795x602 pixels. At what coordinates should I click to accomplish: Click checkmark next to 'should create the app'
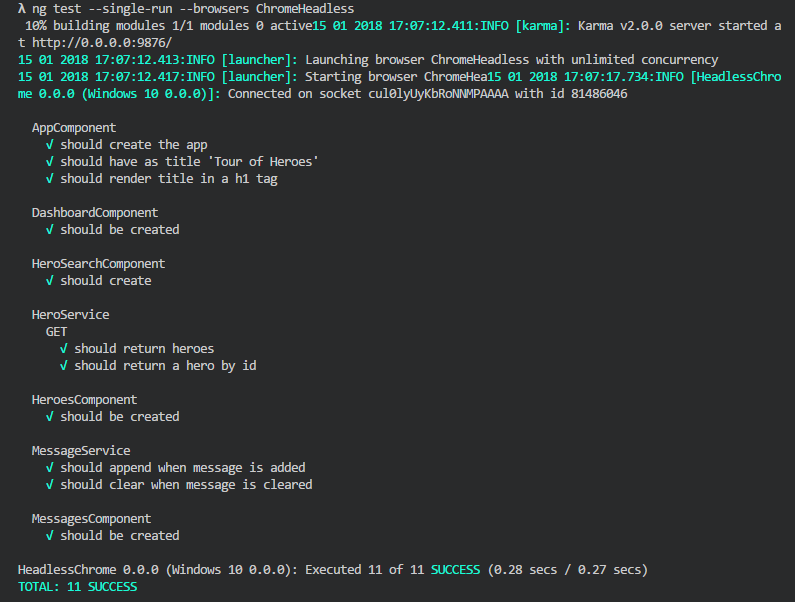tap(50, 145)
